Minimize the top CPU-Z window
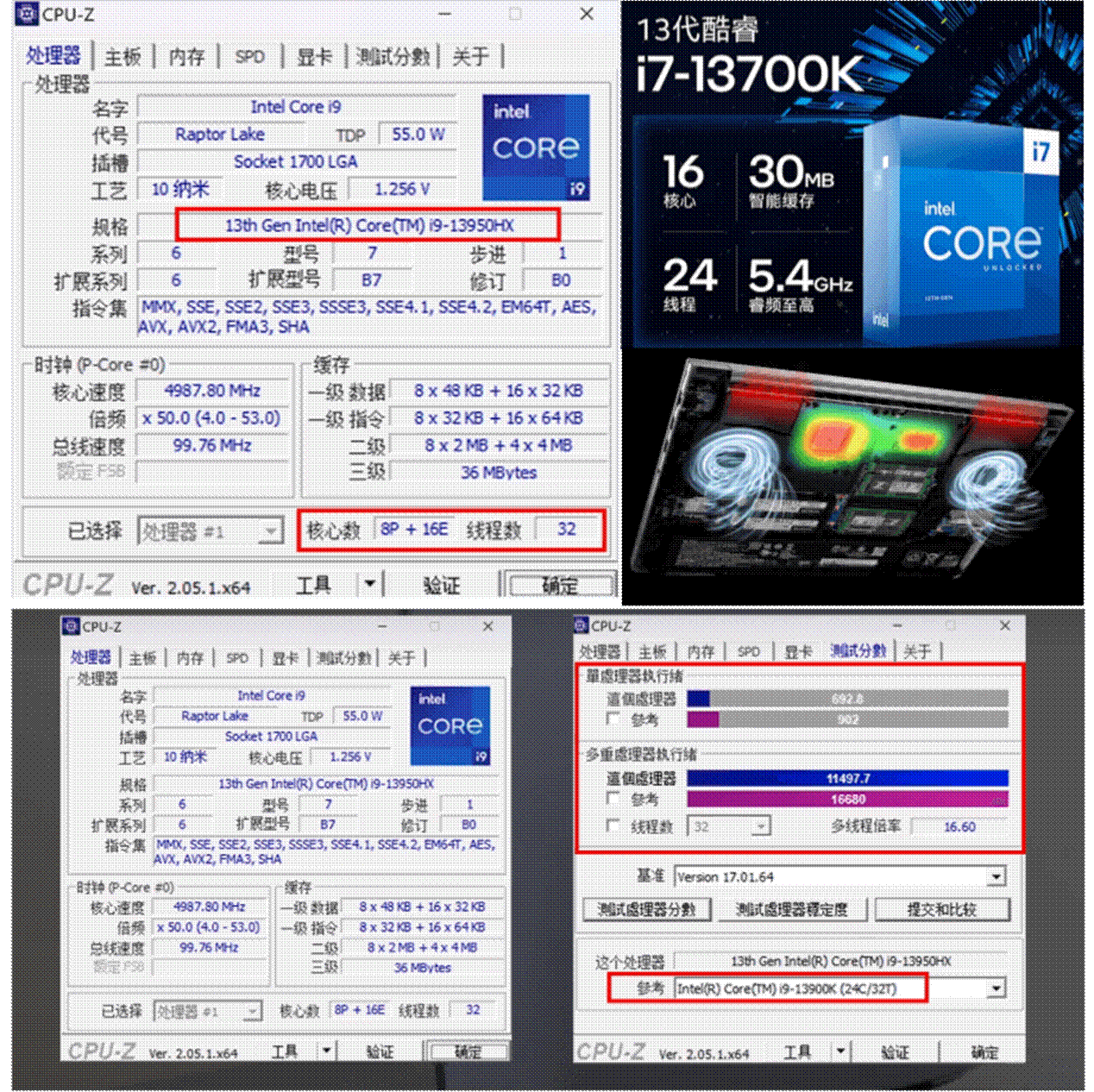1094x1092 pixels. pos(445,14)
